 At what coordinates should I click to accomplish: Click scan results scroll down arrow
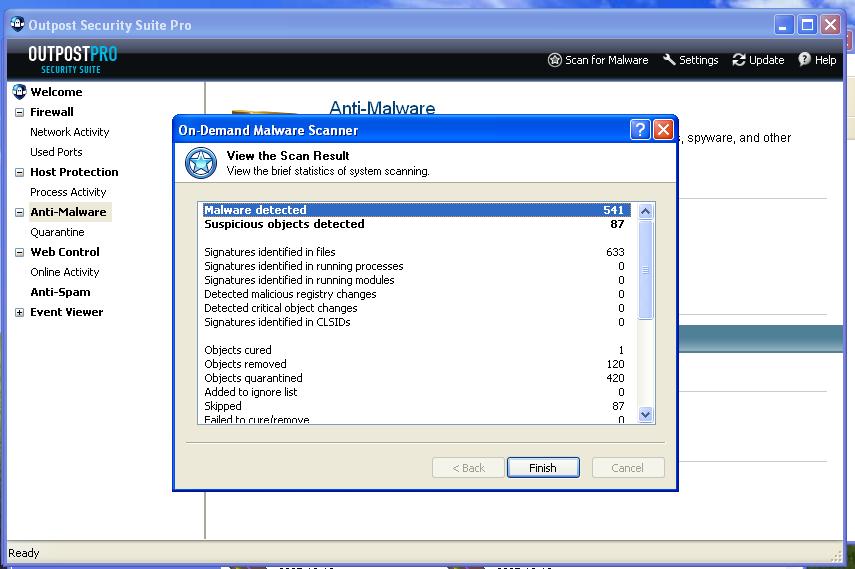[x=645, y=415]
